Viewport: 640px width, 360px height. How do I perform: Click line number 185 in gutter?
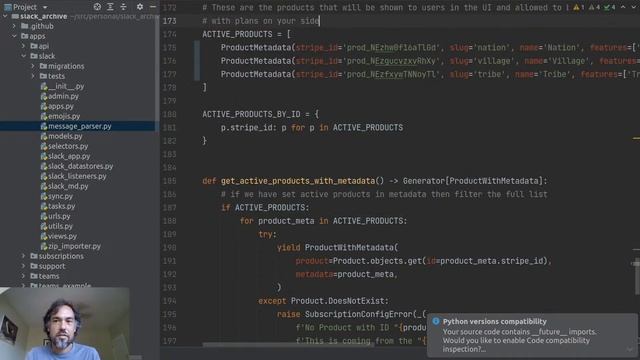pos(169,181)
